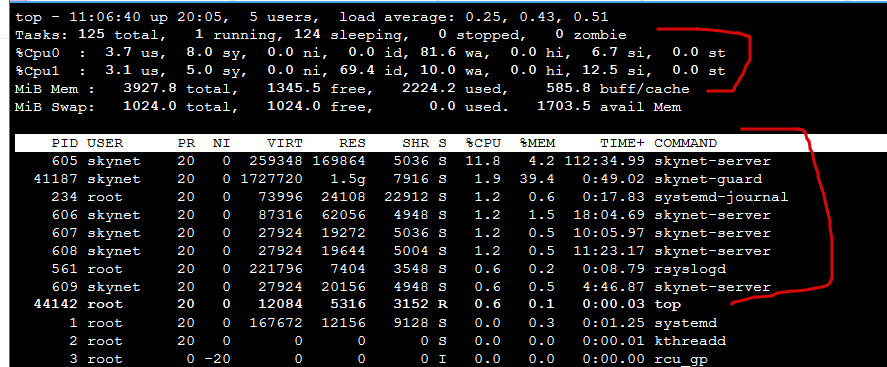Select PID 605 in the process list
The height and width of the screenshot is (367, 887).
pos(64,161)
